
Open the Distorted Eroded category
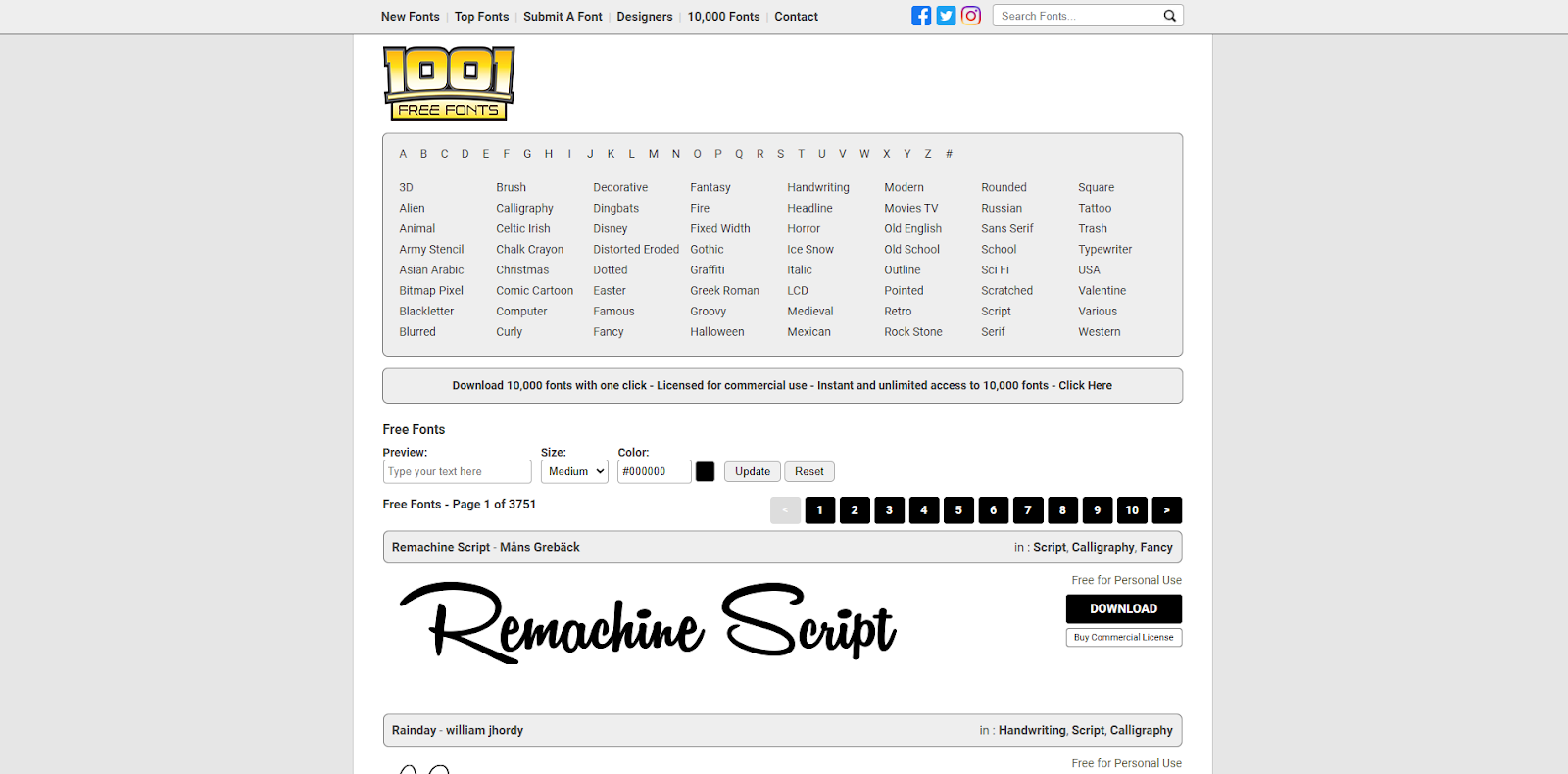[636, 249]
